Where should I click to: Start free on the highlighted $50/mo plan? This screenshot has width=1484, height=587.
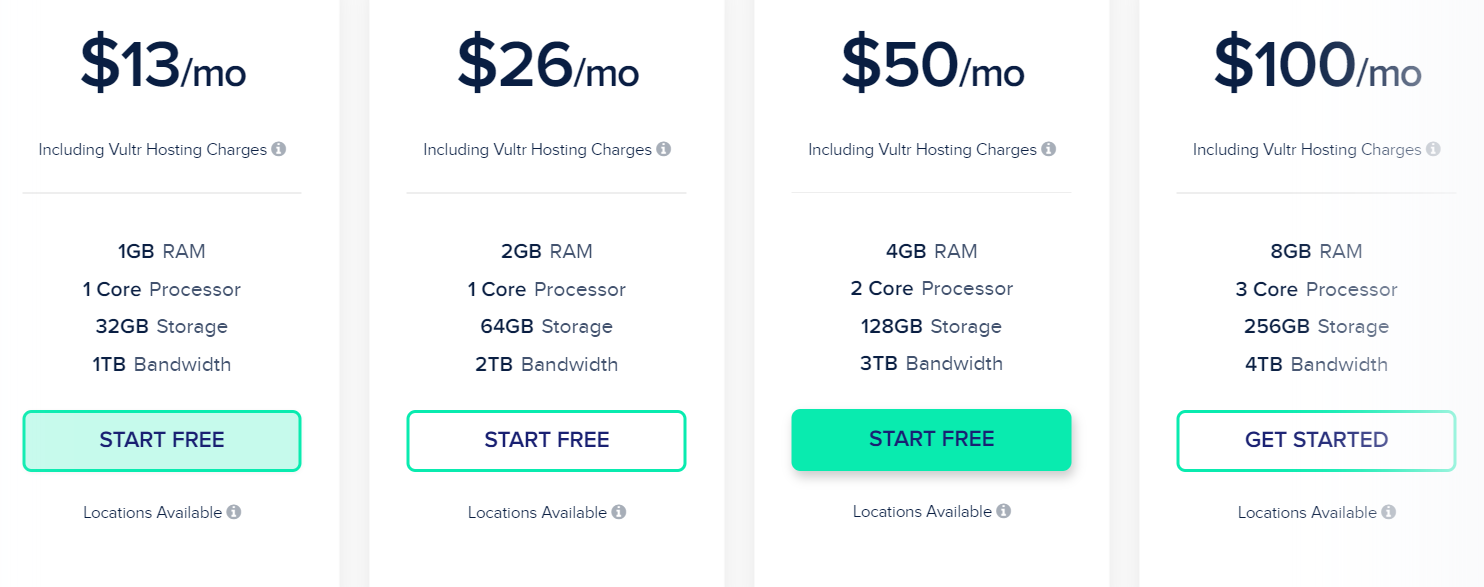click(x=931, y=439)
